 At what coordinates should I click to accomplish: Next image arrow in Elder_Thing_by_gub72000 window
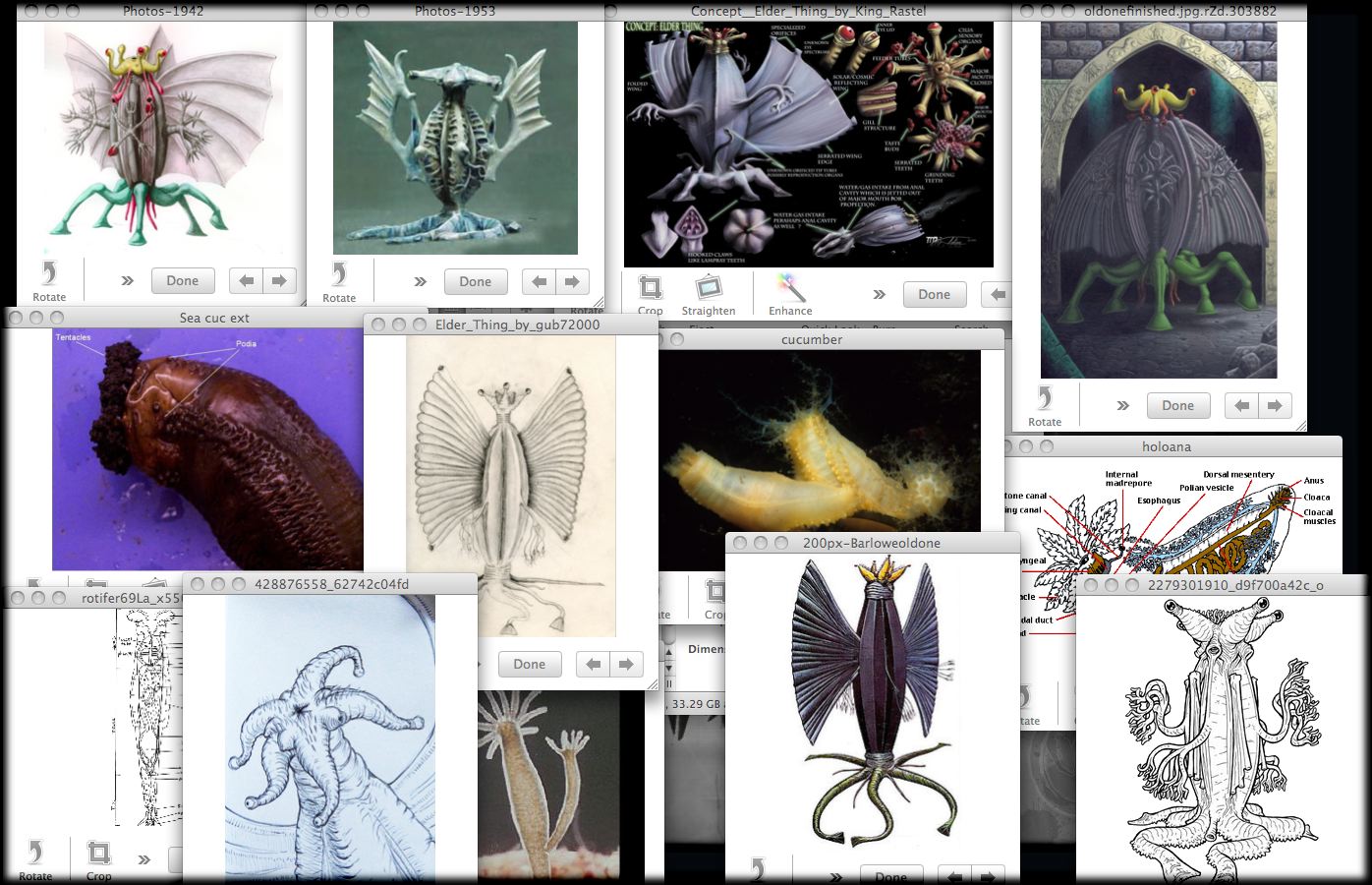click(626, 664)
